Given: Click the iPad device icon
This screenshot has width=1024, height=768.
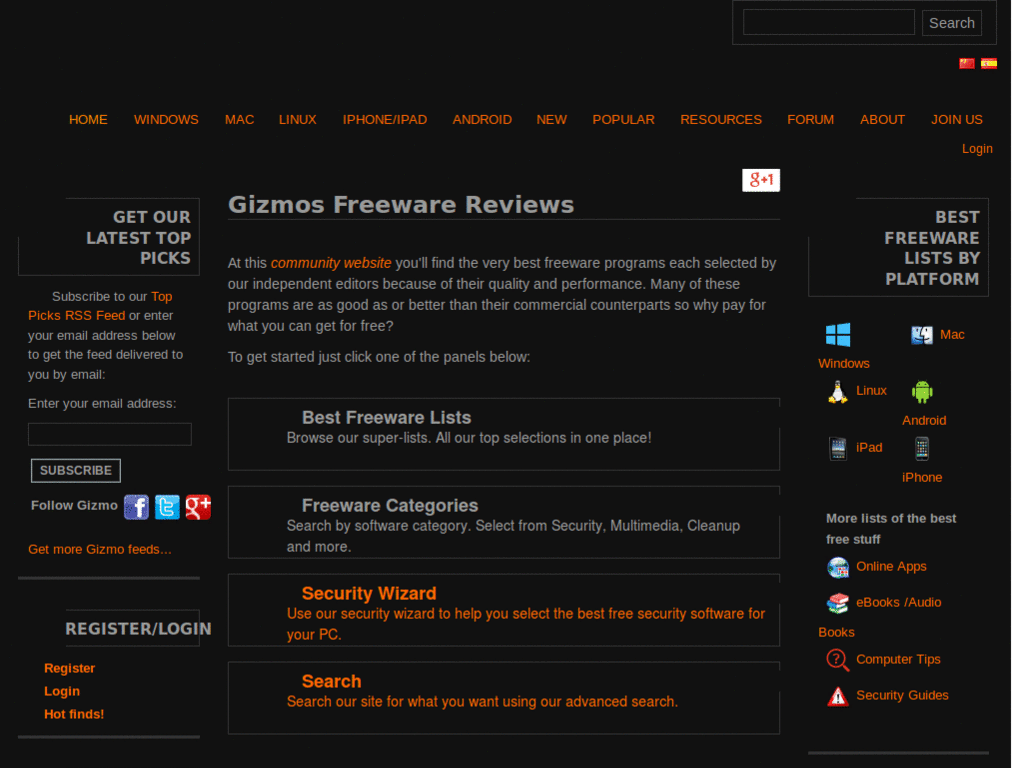Looking at the screenshot, I should coord(838,449).
